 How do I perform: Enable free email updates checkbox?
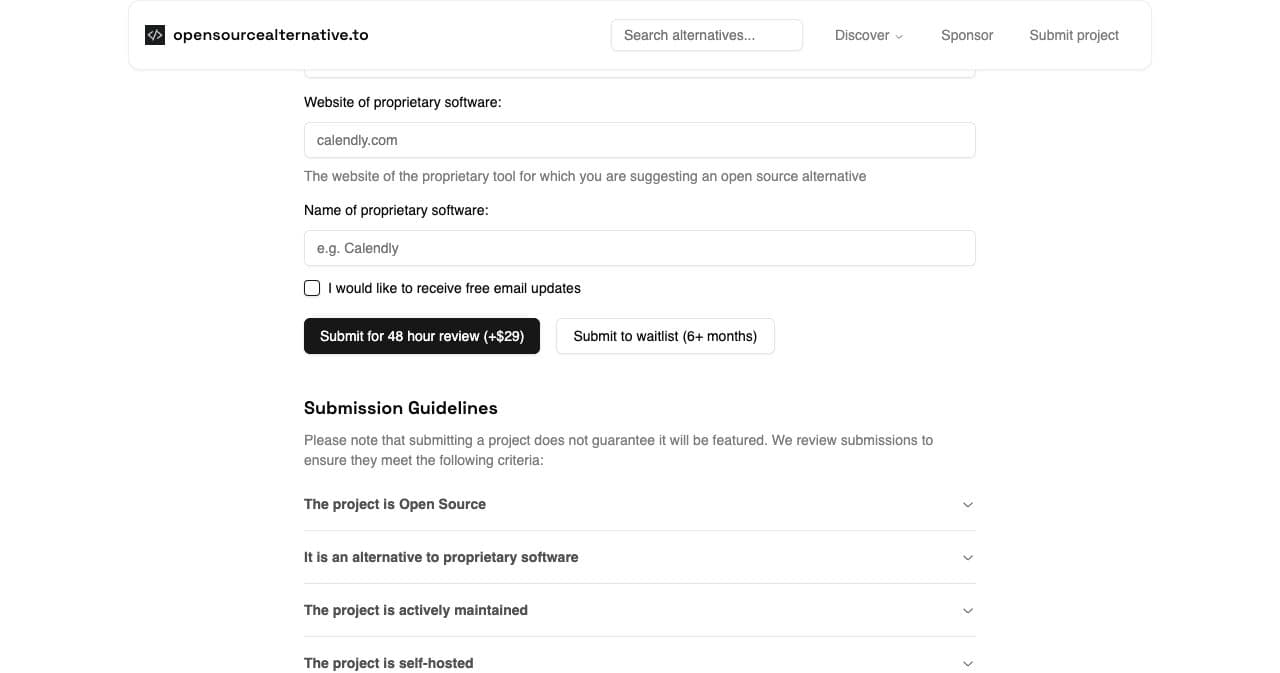pos(312,288)
